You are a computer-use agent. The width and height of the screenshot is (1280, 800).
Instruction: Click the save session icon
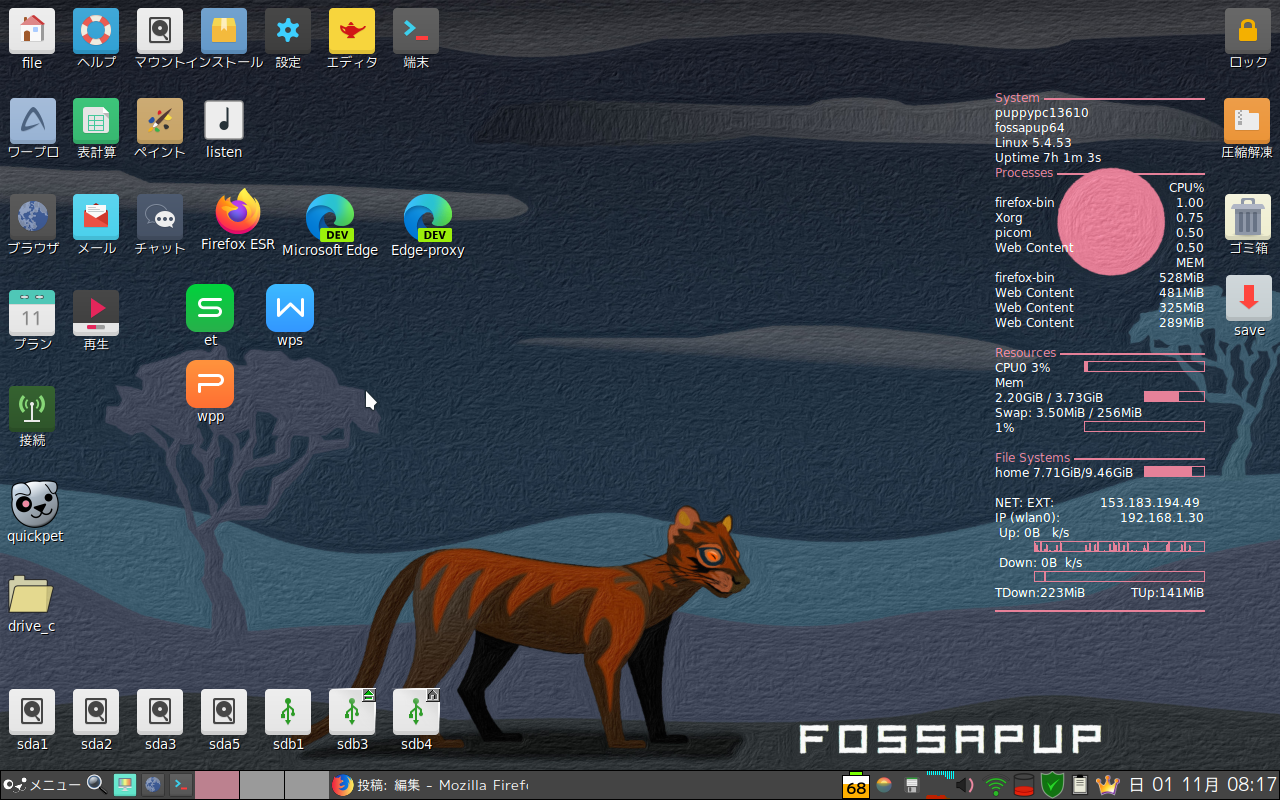click(1248, 297)
